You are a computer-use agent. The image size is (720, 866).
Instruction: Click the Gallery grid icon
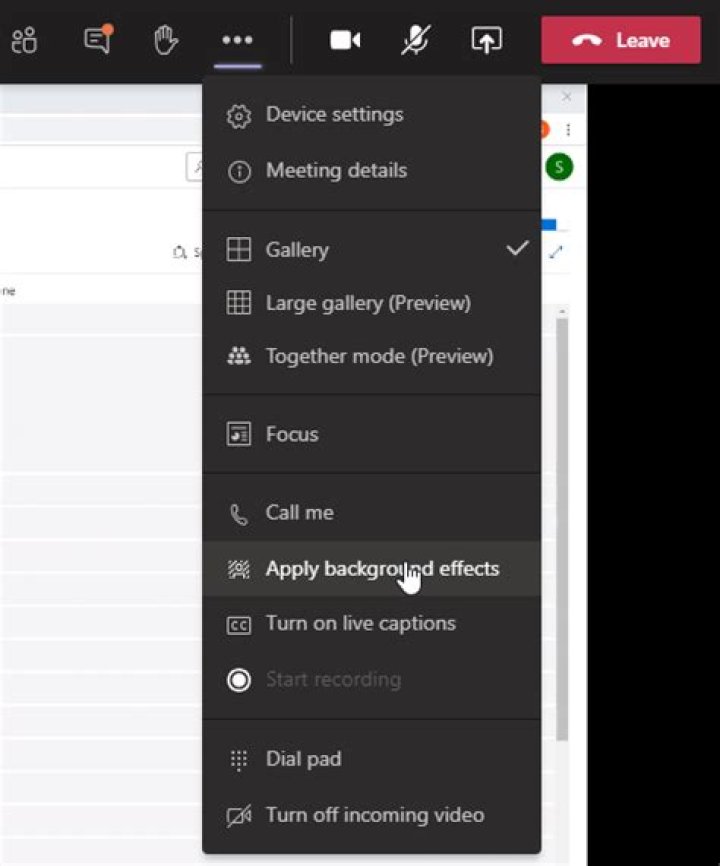click(239, 250)
